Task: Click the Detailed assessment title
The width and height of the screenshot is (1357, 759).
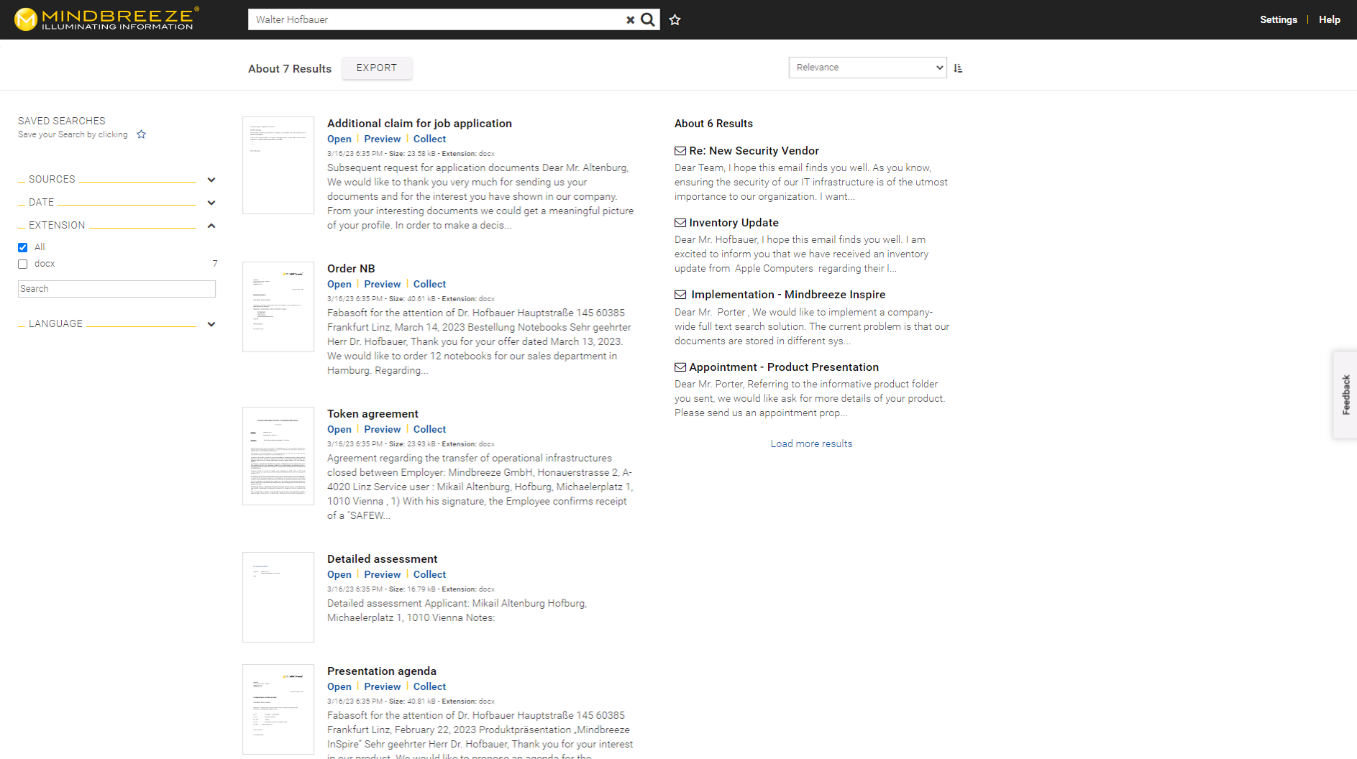Action: point(382,559)
